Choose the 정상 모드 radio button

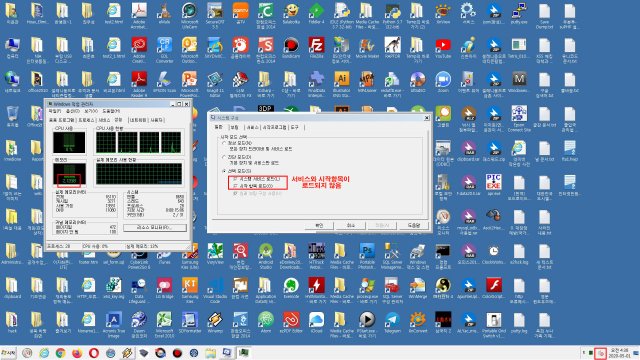[x=224, y=143]
